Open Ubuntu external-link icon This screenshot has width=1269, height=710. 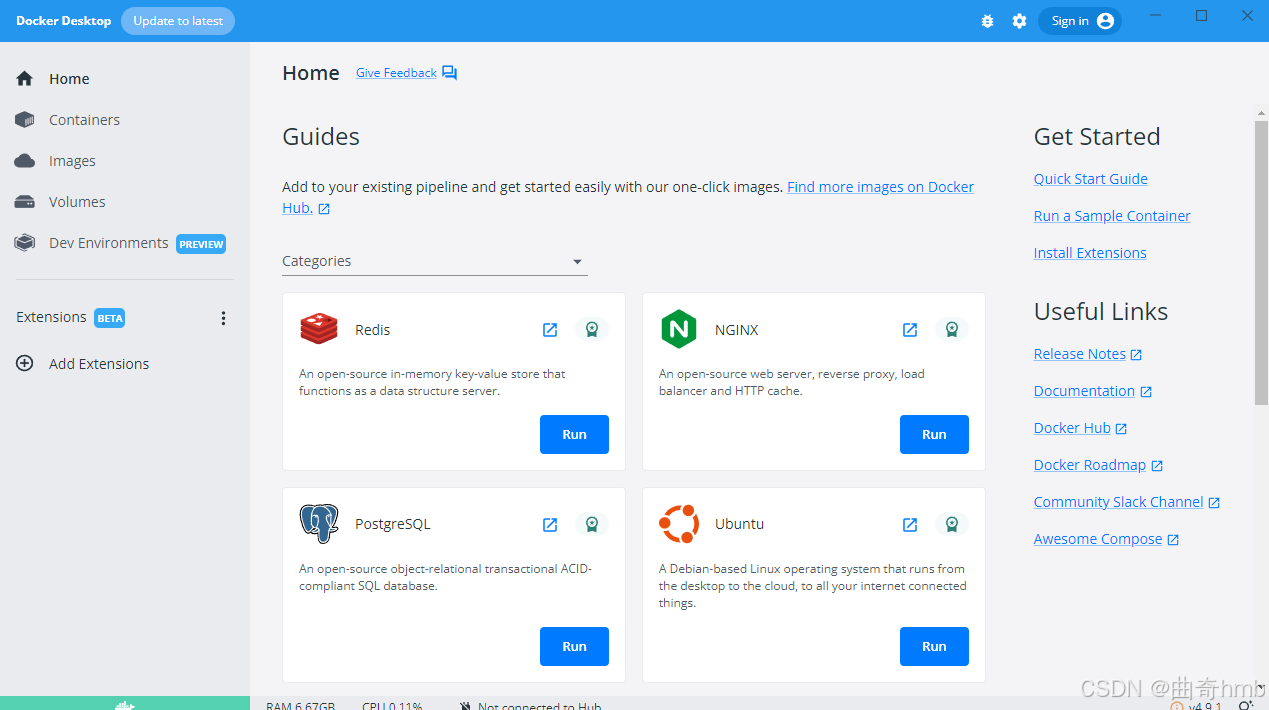pyautogui.click(x=910, y=524)
